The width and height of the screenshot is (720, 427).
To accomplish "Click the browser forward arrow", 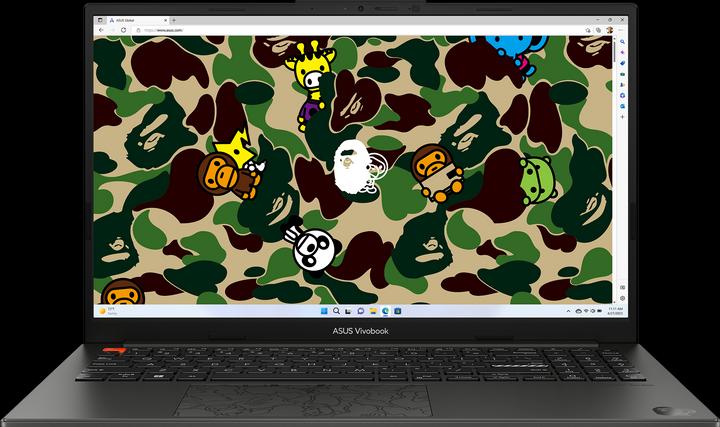I will (112, 30).
